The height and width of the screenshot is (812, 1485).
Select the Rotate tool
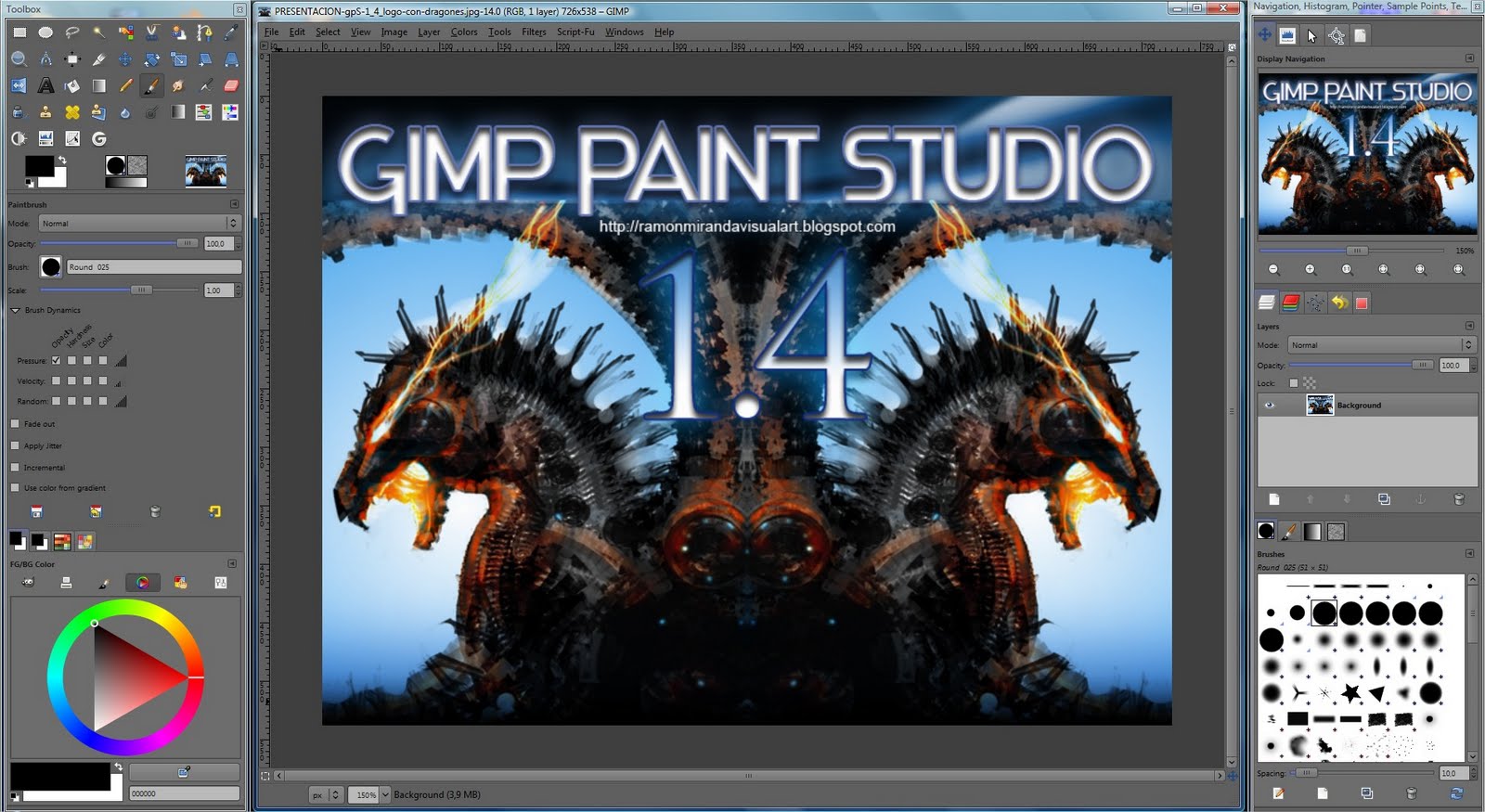(x=152, y=59)
